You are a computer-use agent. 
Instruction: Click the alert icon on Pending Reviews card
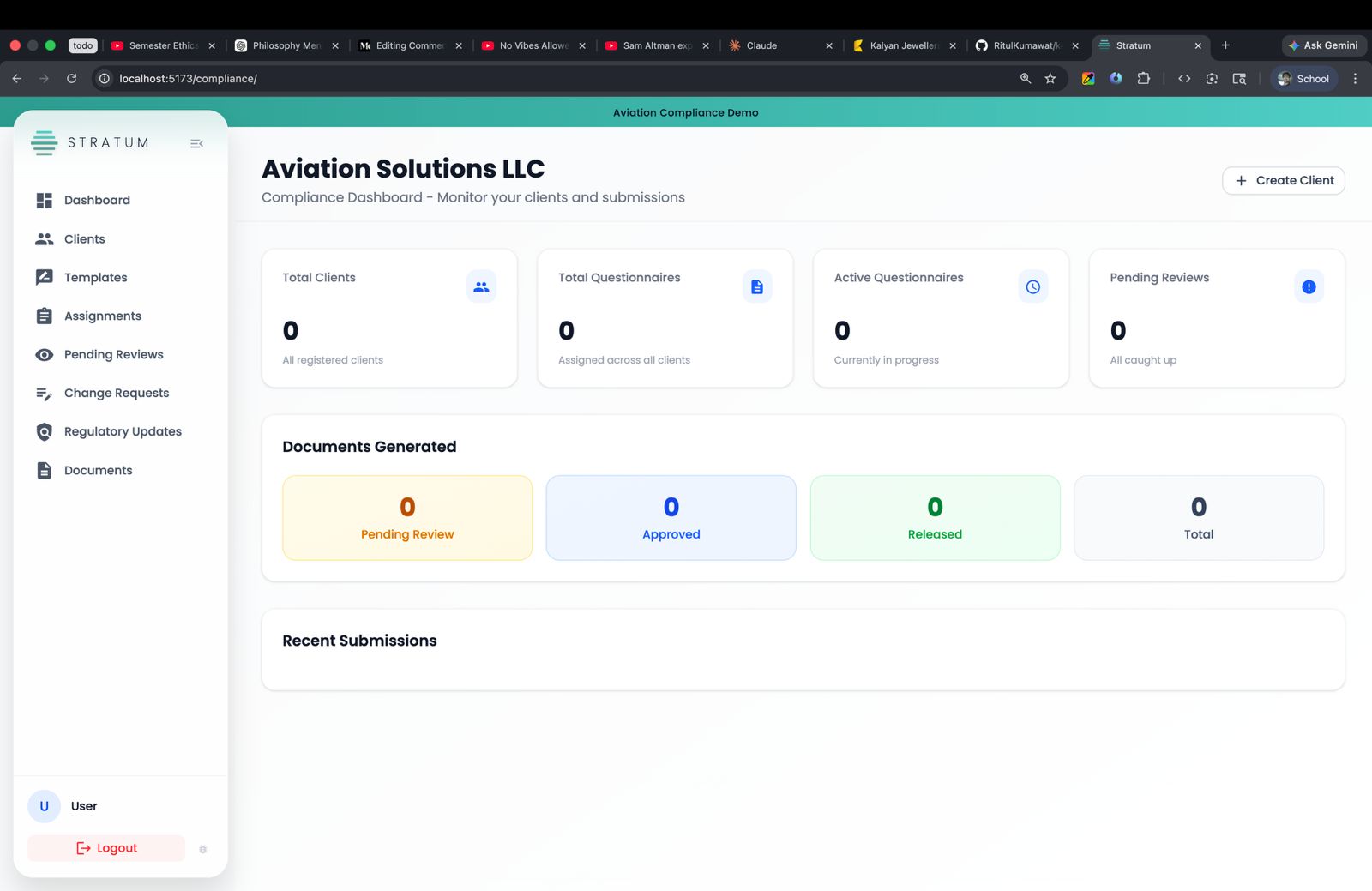[x=1308, y=286]
